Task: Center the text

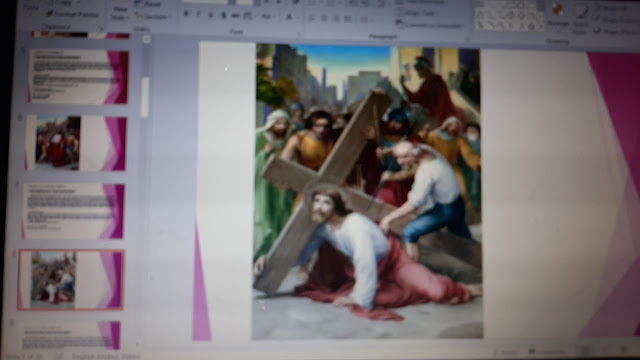Action: [x=324, y=18]
